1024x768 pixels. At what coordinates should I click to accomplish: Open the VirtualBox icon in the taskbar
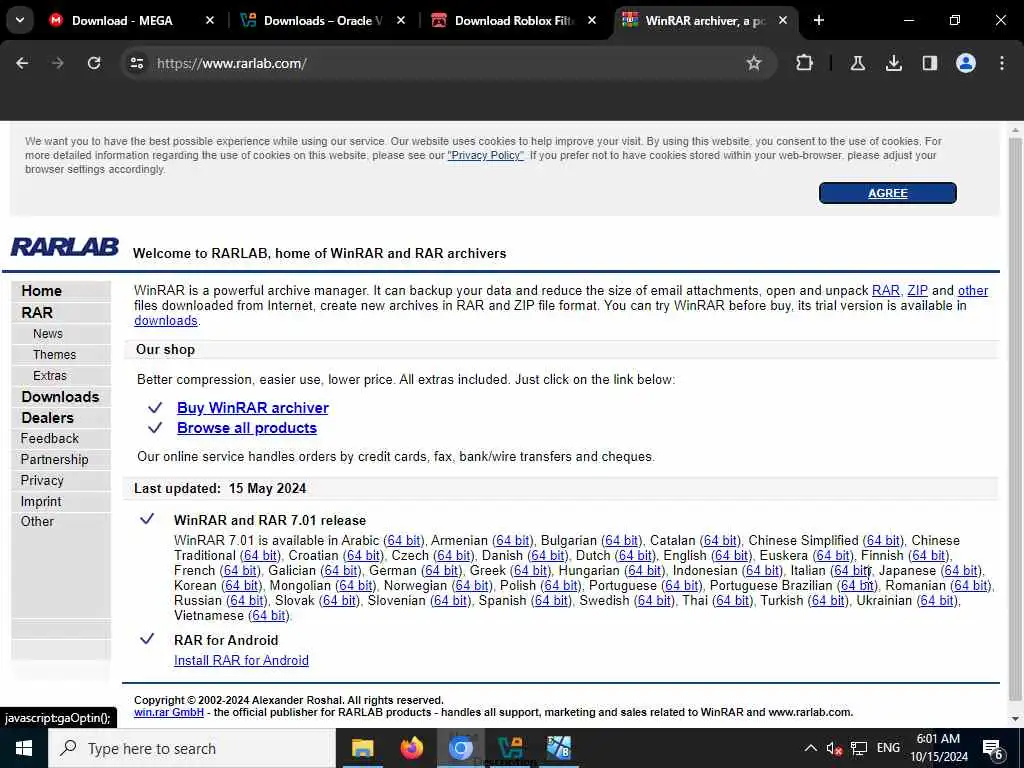[x=510, y=748]
